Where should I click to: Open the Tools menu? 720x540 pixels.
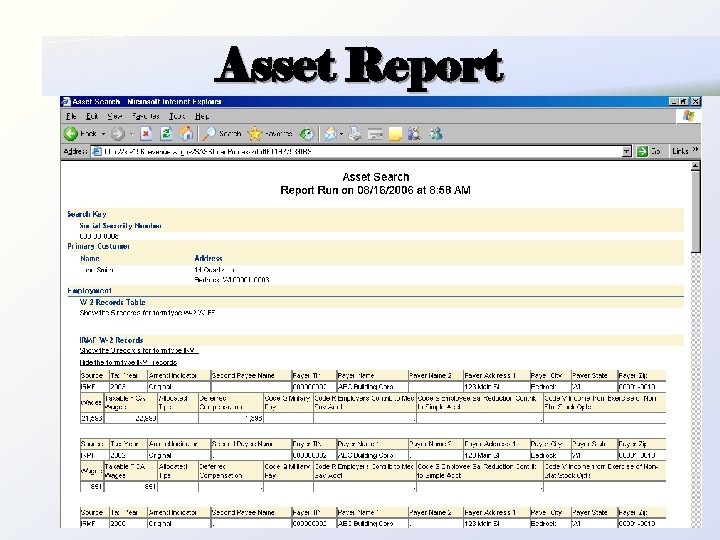click(x=177, y=116)
